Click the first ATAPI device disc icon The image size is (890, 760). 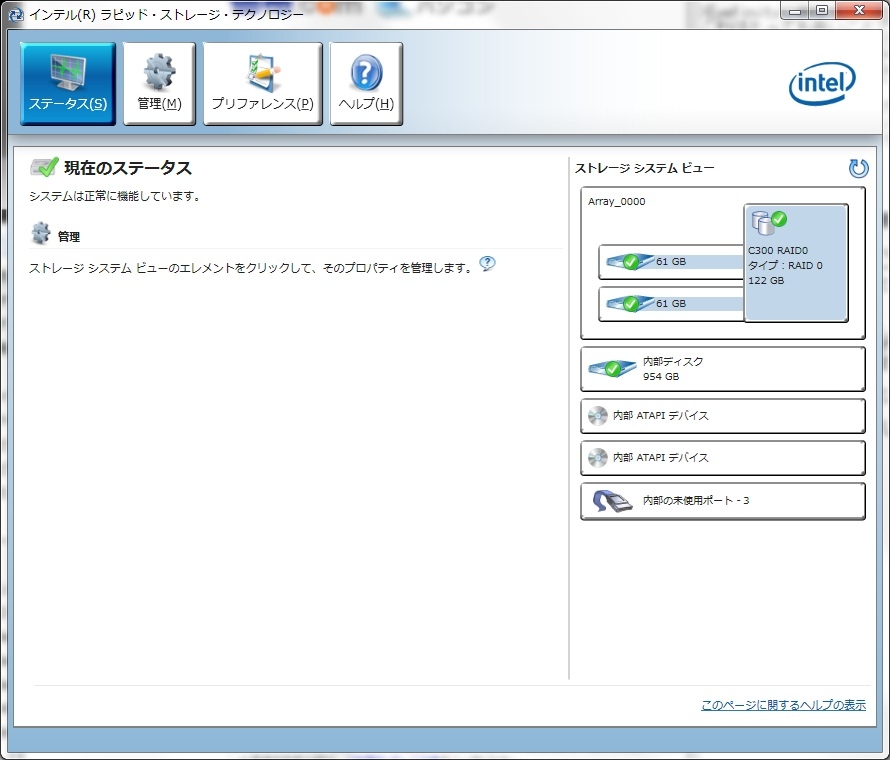coord(597,415)
